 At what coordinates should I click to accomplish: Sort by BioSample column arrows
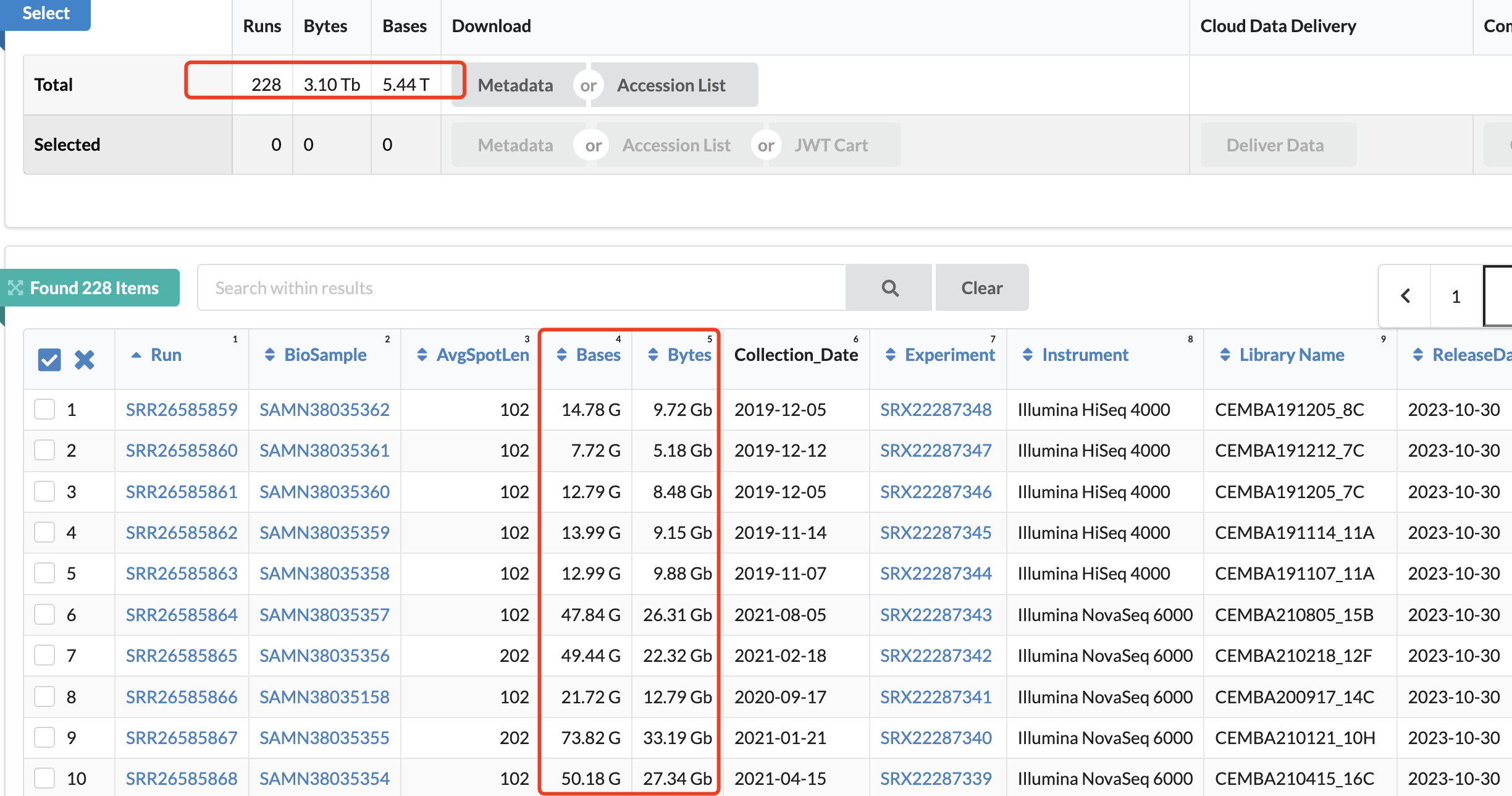point(270,355)
